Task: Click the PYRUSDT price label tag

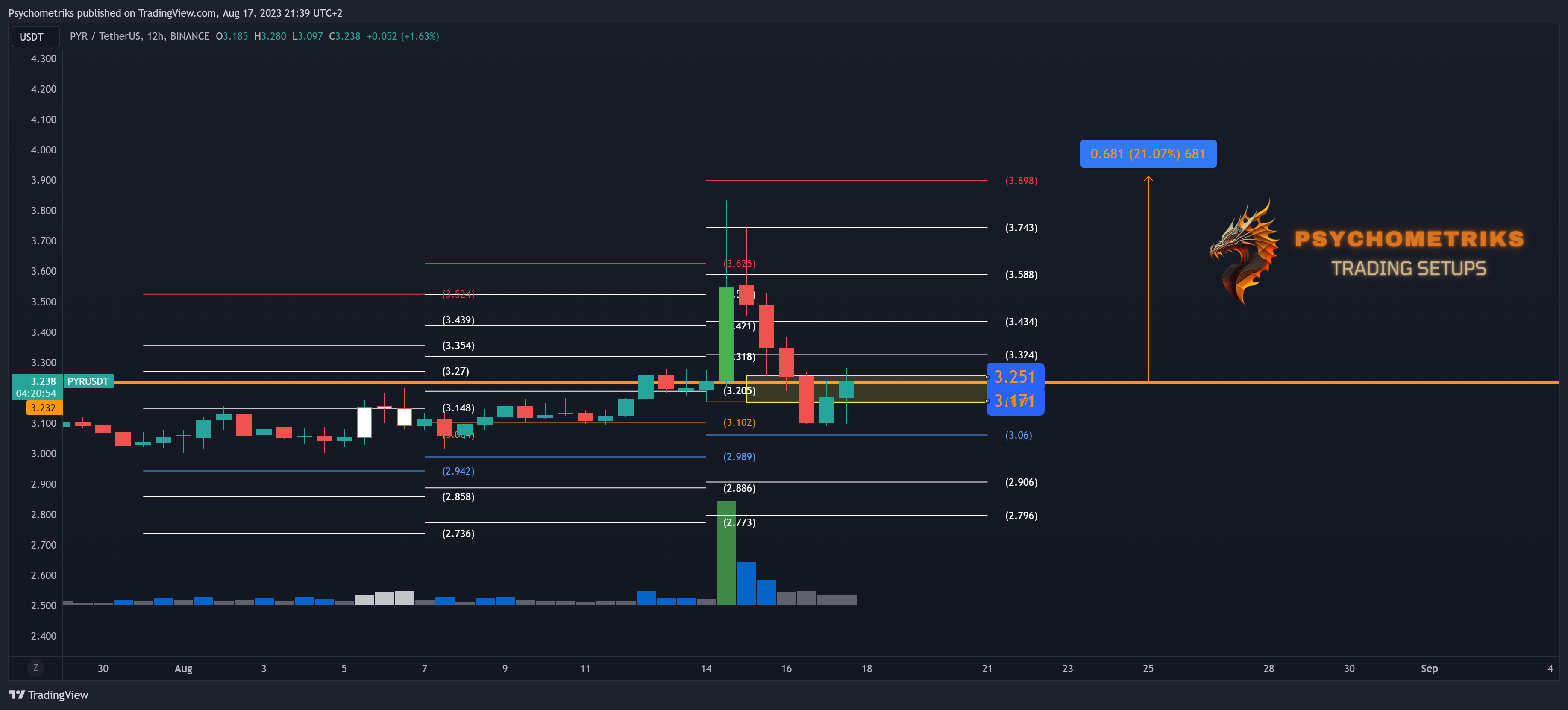Action: point(88,381)
